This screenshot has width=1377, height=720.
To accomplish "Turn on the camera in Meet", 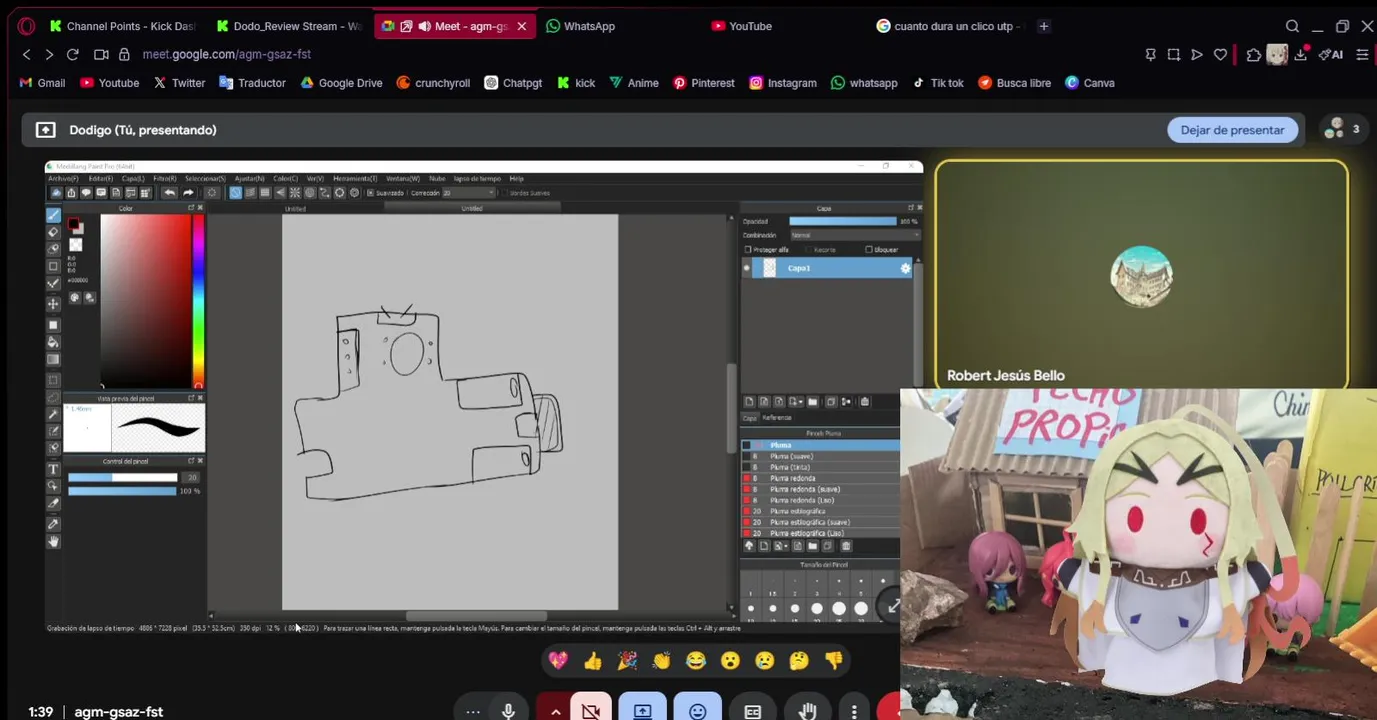I will coord(591,711).
